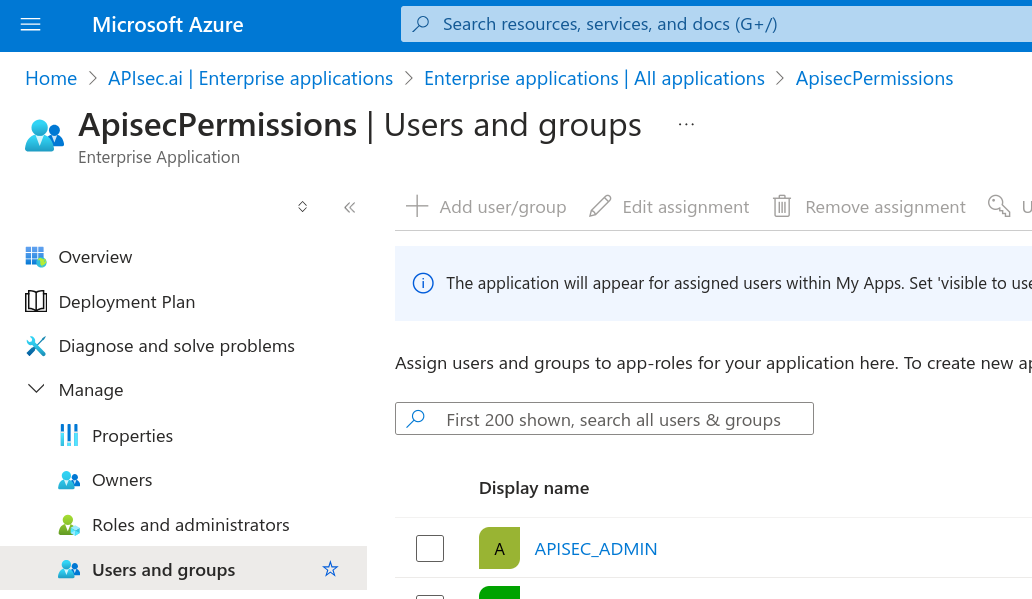
Task: Collapse the Manage section
Action: 36,390
